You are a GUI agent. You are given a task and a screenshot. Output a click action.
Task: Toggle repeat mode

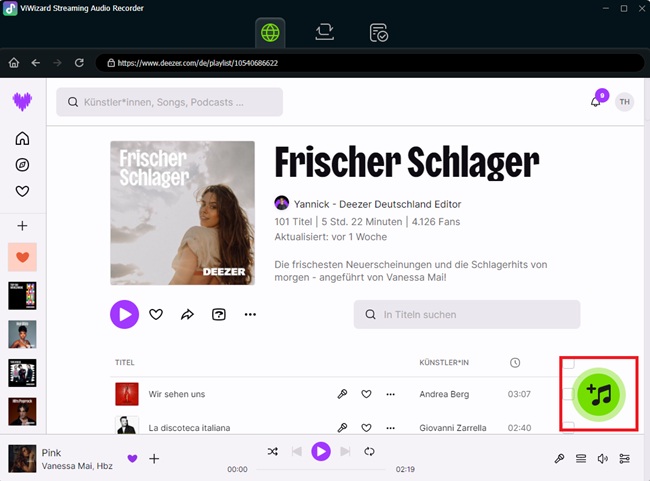tap(369, 452)
